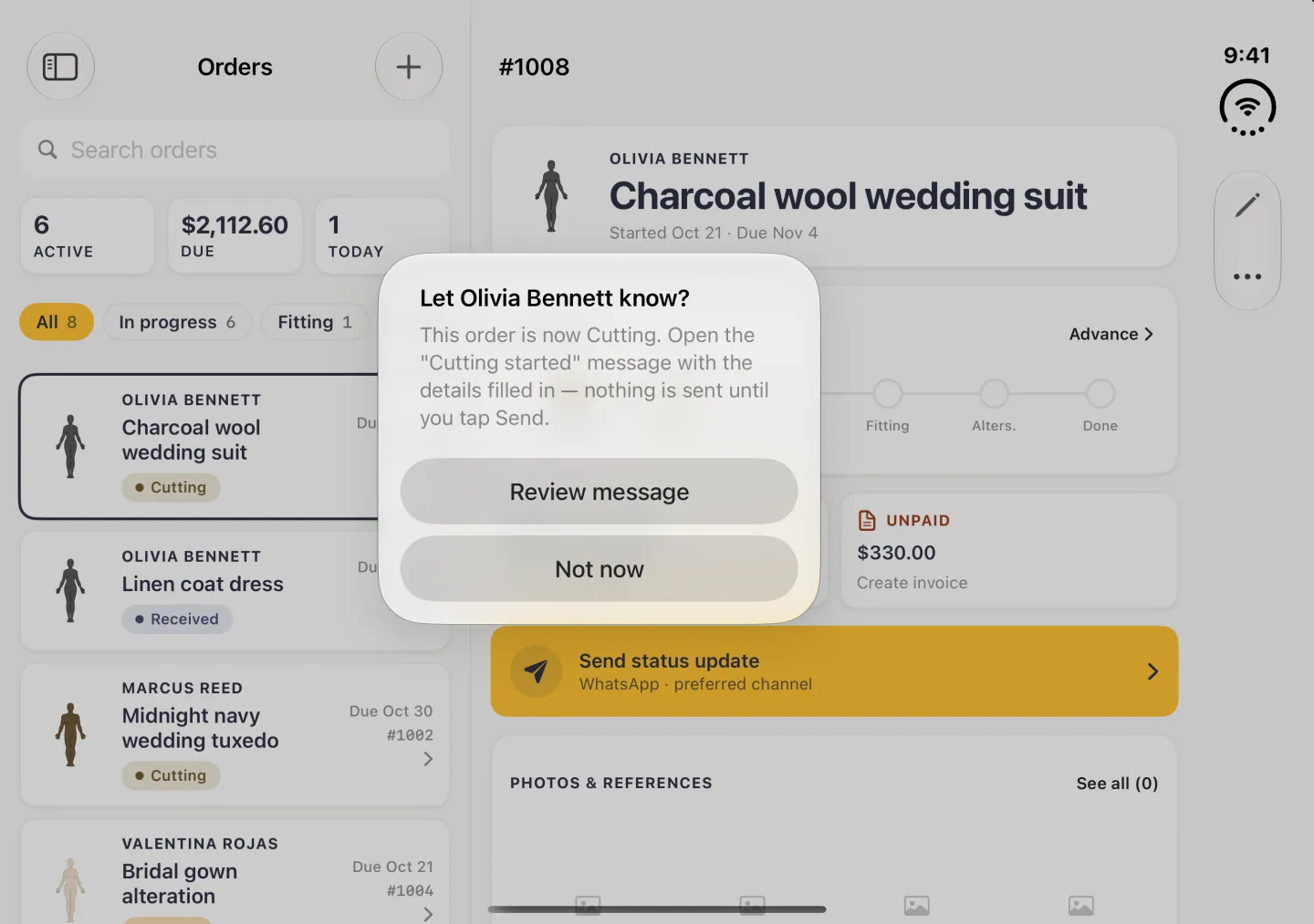Viewport: 1314px width, 924px height.
Task: Click the unpaid invoice document icon
Action: point(867,520)
